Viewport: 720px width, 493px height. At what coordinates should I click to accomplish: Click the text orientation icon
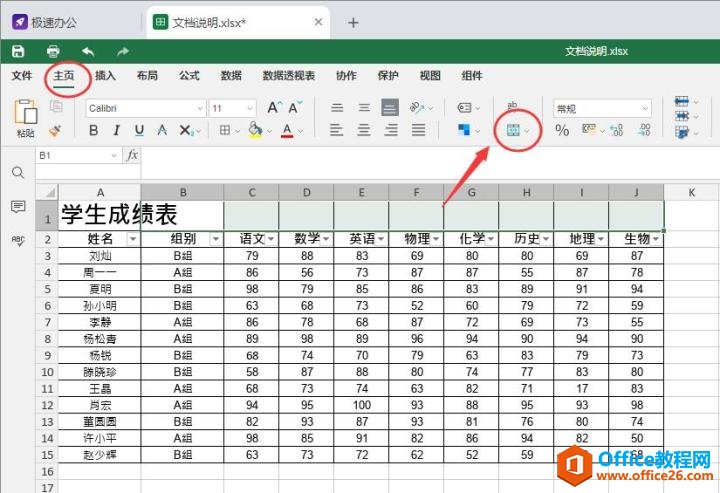click(x=417, y=107)
